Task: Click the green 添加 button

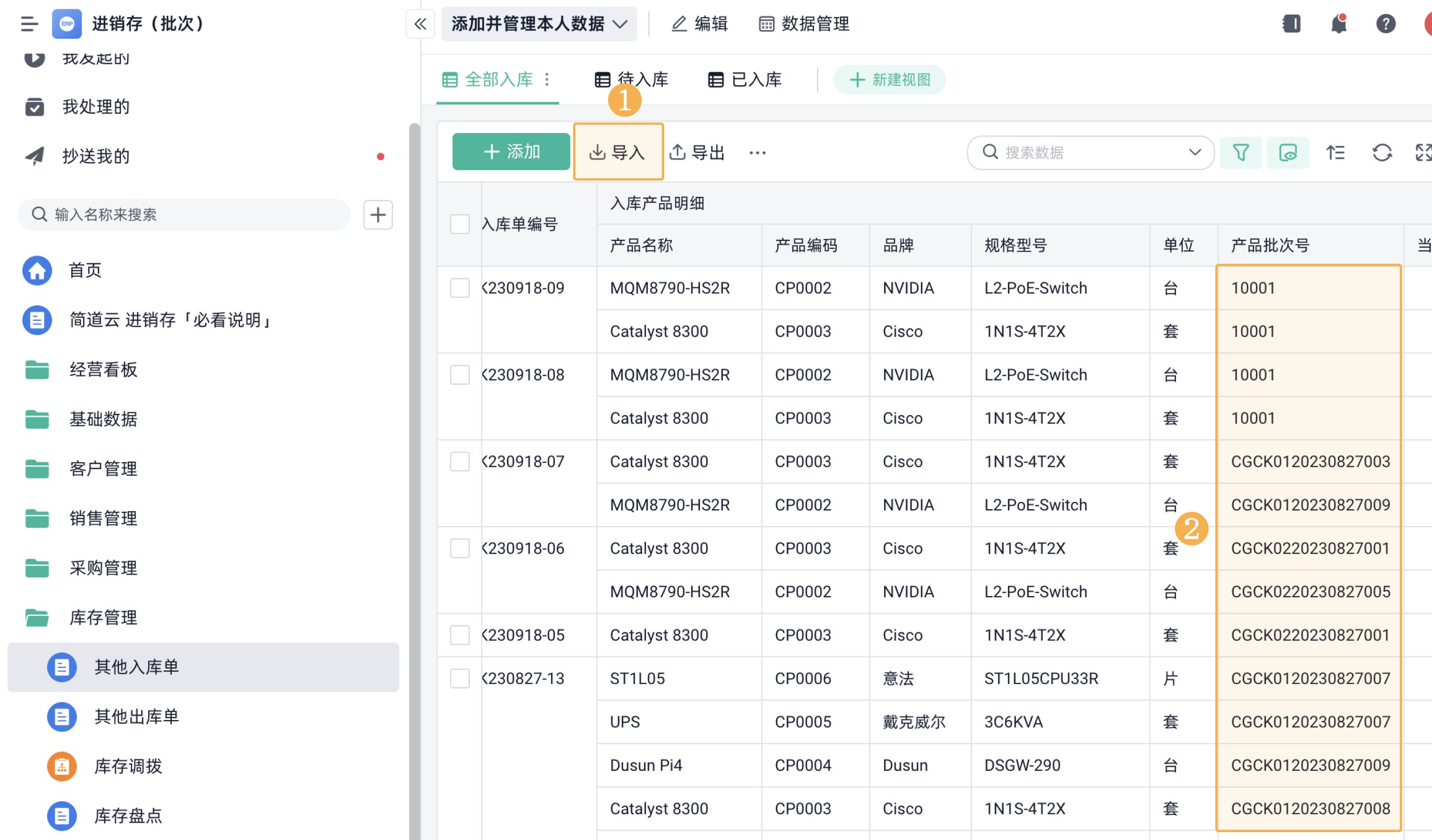Action: tap(511, 152)
